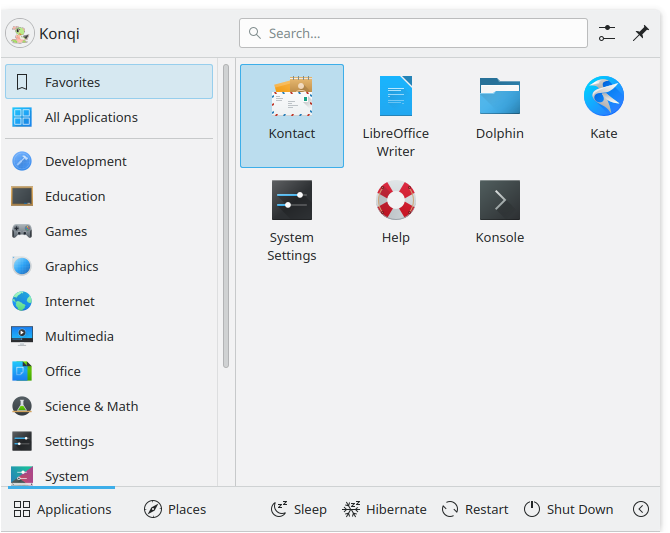Put the computer to Sleep
The width and height of the screenshot is (670, 533).
coord(299,509)
